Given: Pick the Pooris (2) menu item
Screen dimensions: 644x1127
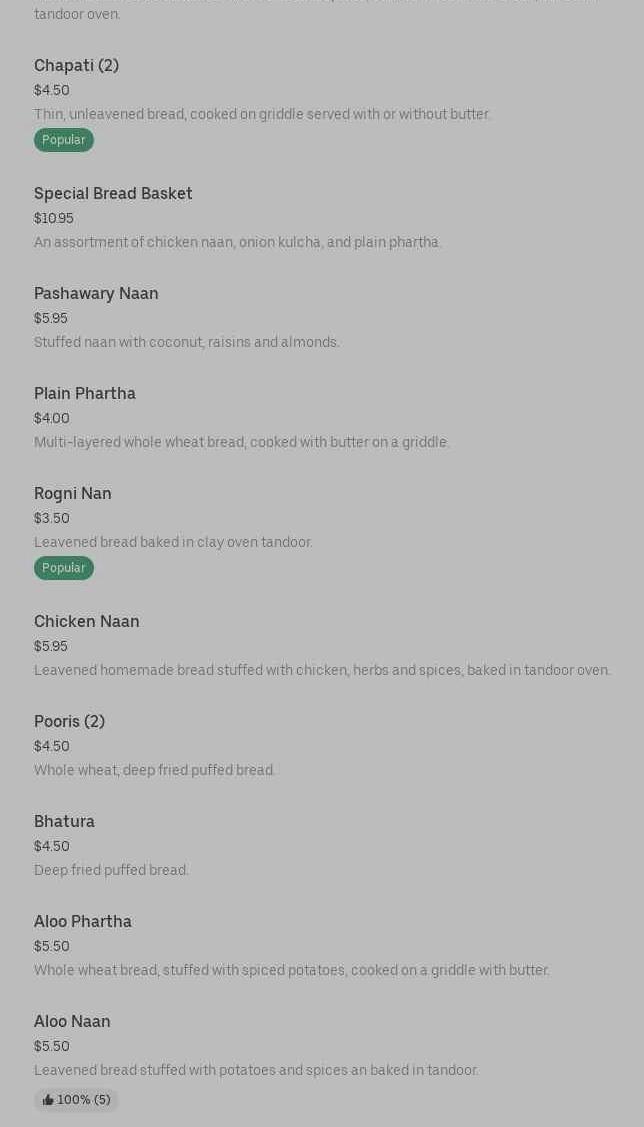Looking at the screenshot, I should [x=69, y=722].
